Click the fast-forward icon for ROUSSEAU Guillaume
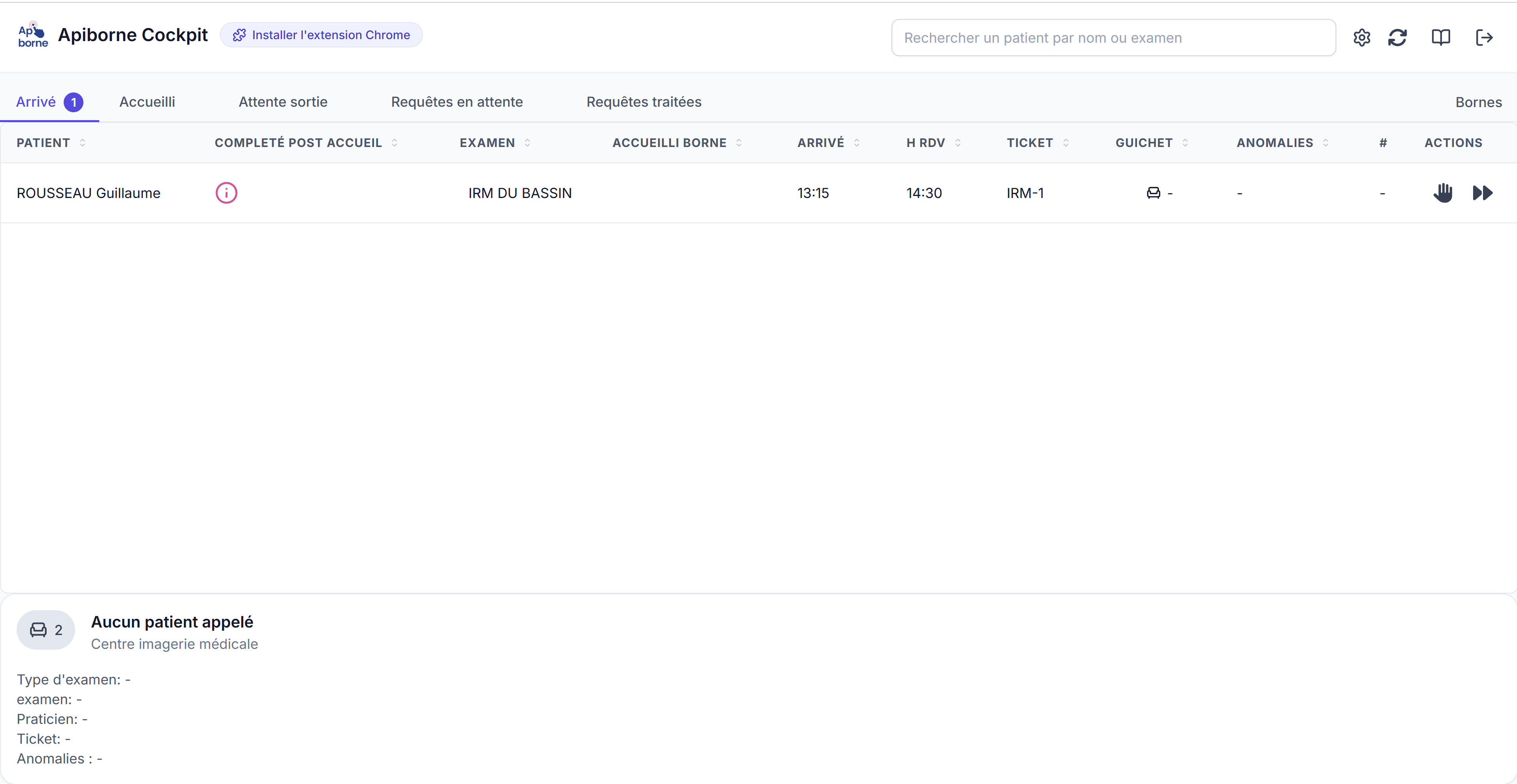Image resolution: width=1517 pixels, height=784 pixels. 1482,193
